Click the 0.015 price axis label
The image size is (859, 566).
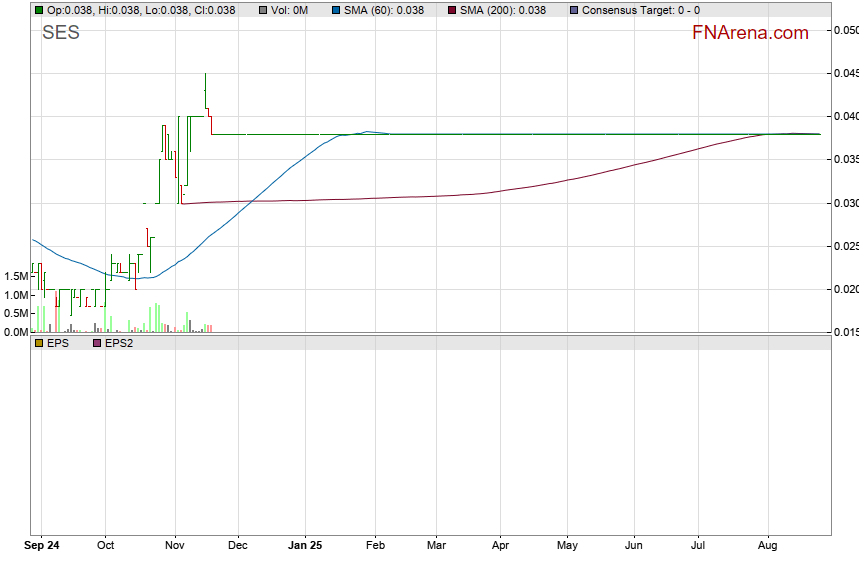click(846, 332)
